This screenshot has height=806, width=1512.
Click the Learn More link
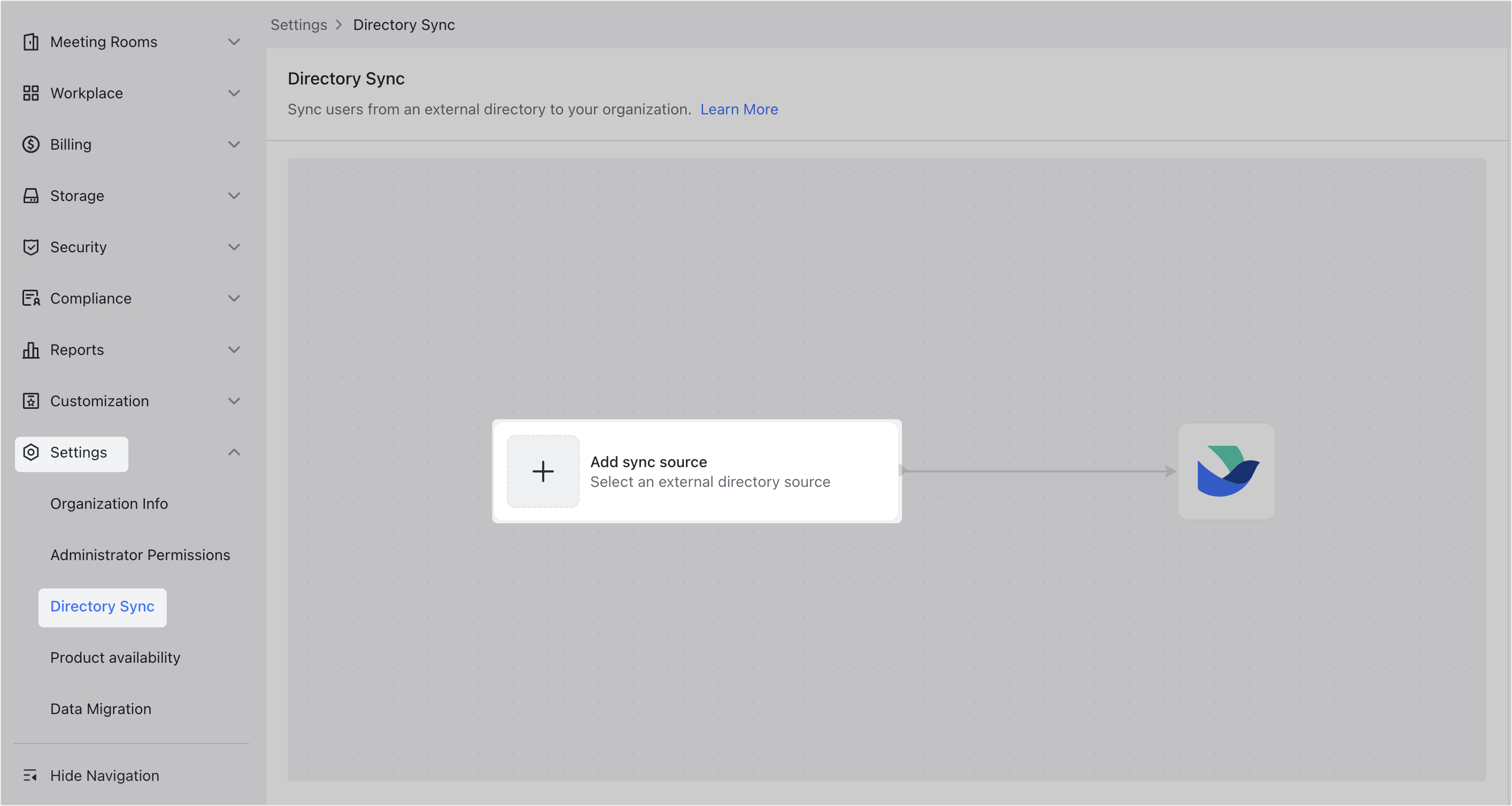[739, 109]
